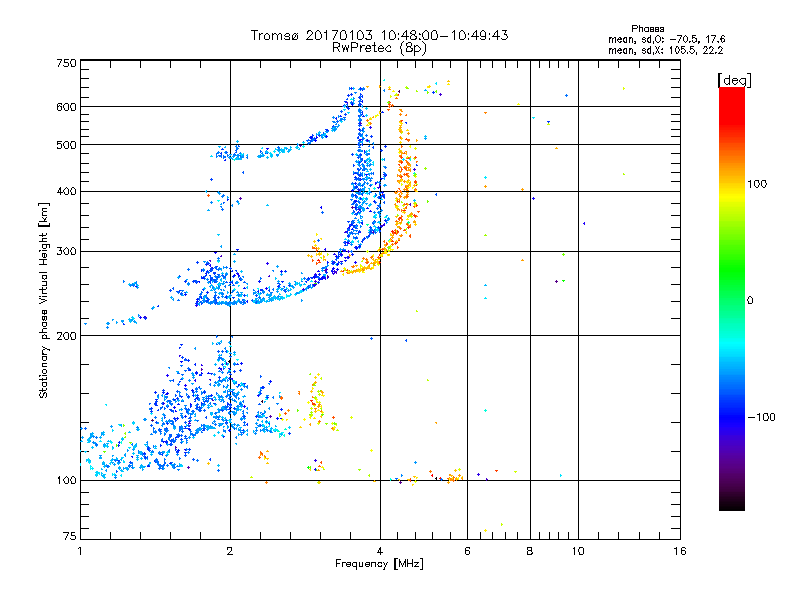
Task: Click the "mean, sd,X: 105.5, 22.2" line
Action: pos(665,50)
